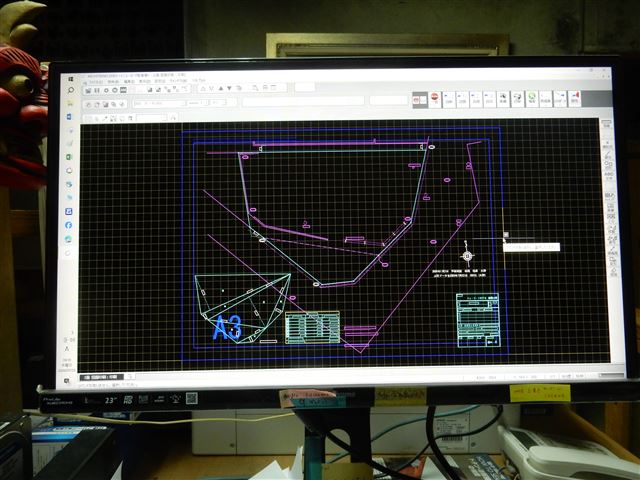Image resolution: width=640 pixels, height=480 pixels.
Task: Click the blue A3 label in drawing
Action: point(227,327)
